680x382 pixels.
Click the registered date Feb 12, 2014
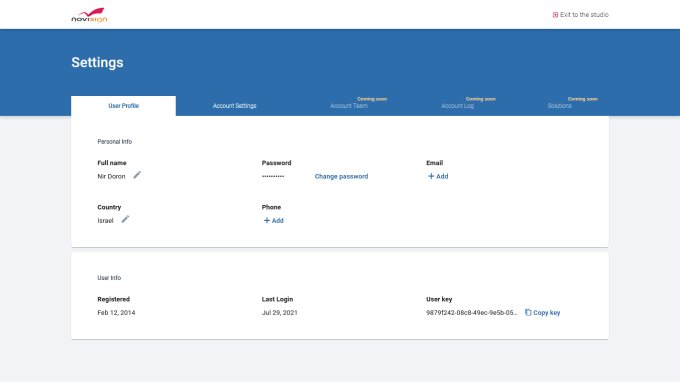(116, 313)
